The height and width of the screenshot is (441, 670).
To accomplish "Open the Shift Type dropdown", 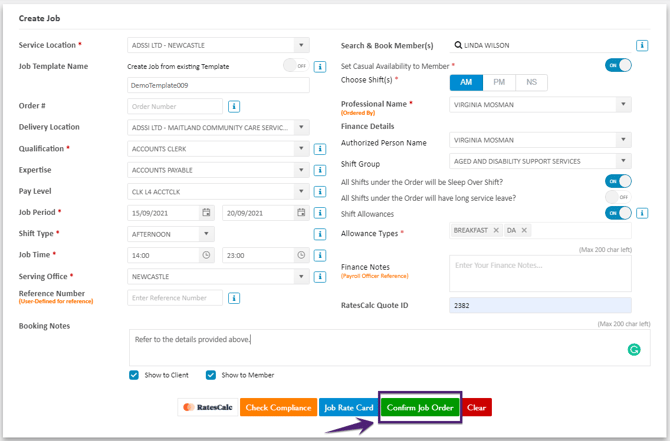I will pyautogui.click(x=206, y=234).
